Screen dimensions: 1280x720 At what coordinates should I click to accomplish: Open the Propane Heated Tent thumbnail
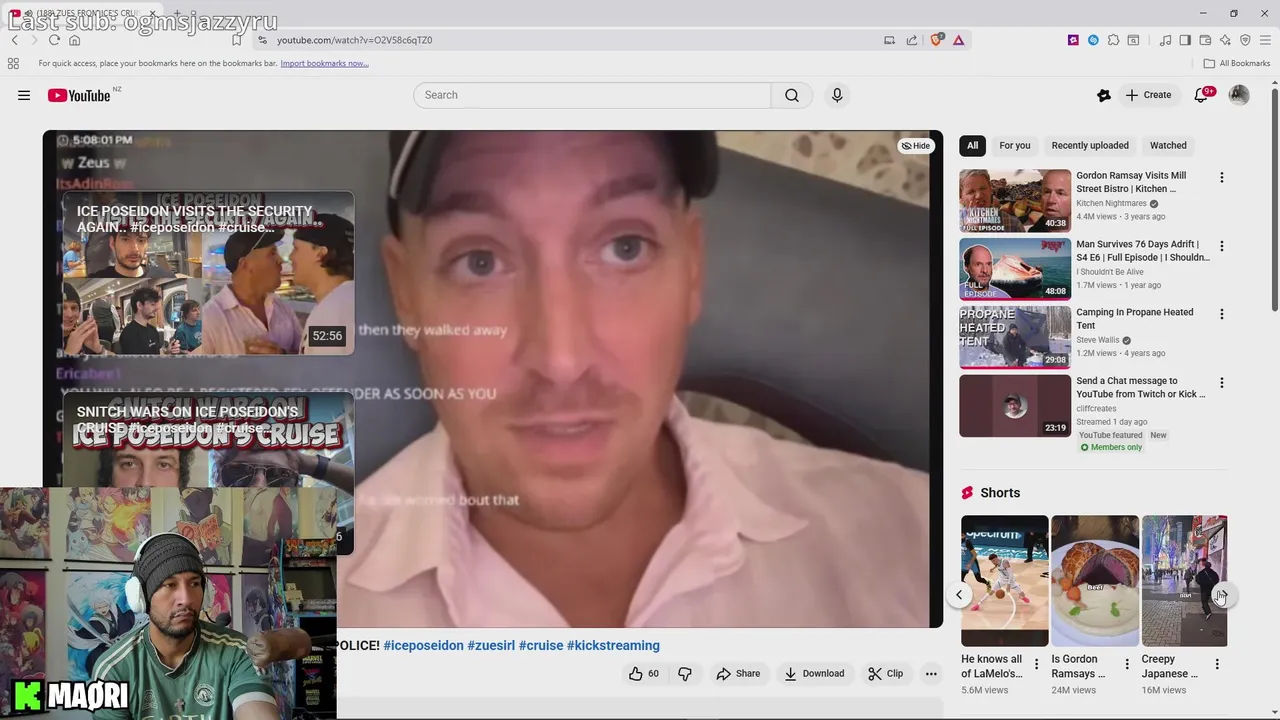(1015, 337)
